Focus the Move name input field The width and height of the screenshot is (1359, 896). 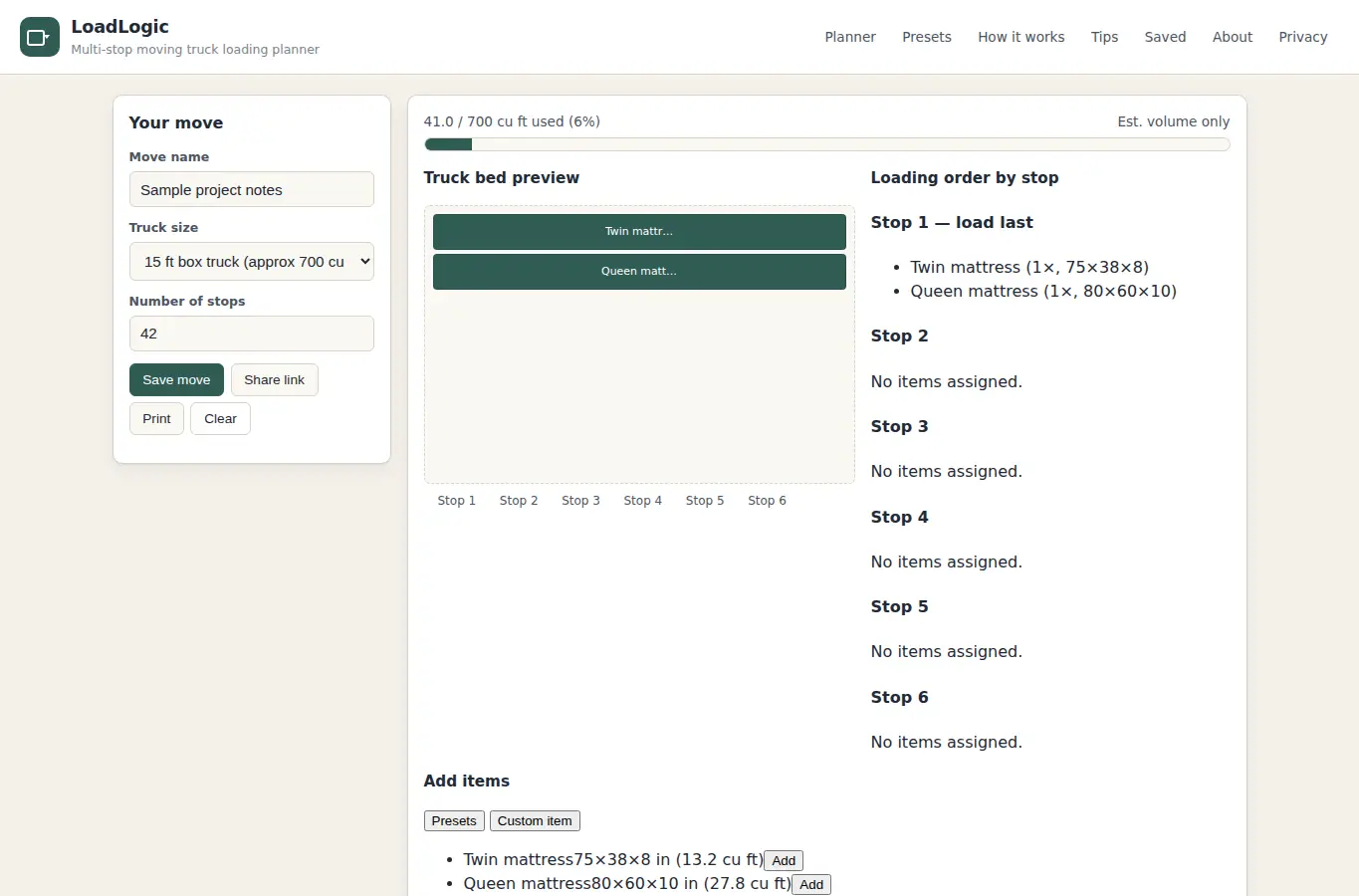[x=252, y=189]
